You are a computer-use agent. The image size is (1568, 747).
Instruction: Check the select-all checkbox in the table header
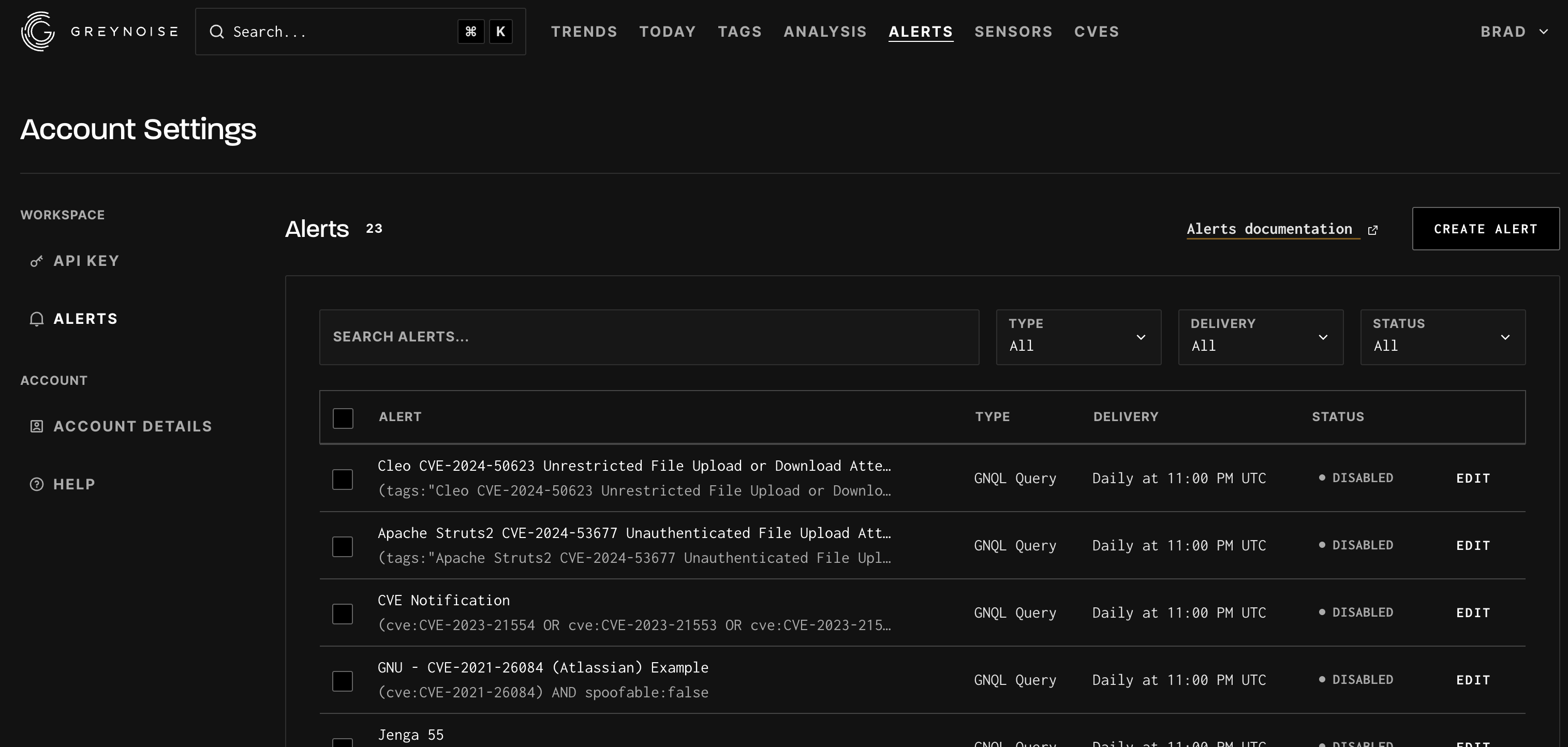(343, 418)
